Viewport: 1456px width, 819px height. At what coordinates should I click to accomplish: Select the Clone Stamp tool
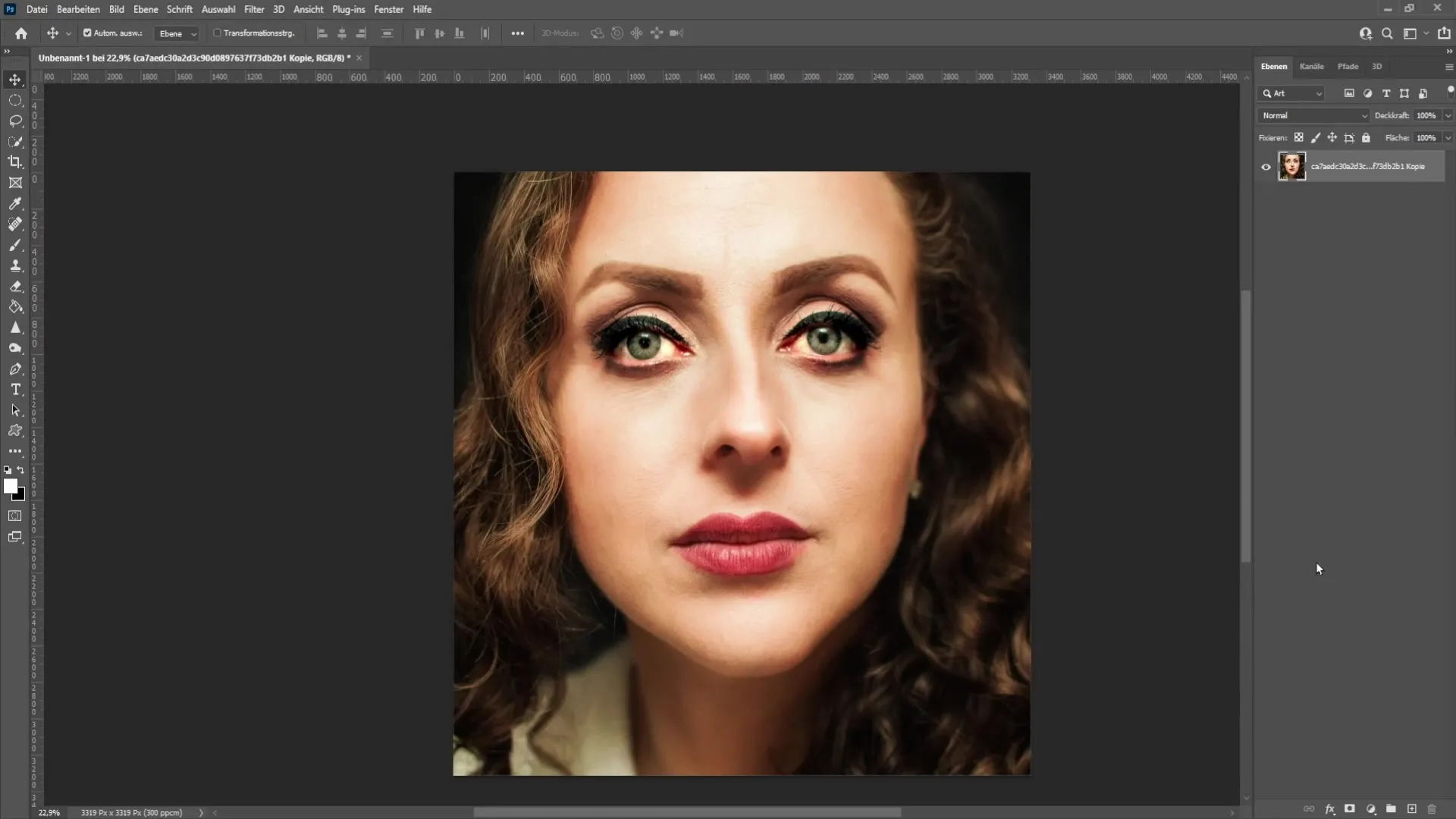click(15, 266)
